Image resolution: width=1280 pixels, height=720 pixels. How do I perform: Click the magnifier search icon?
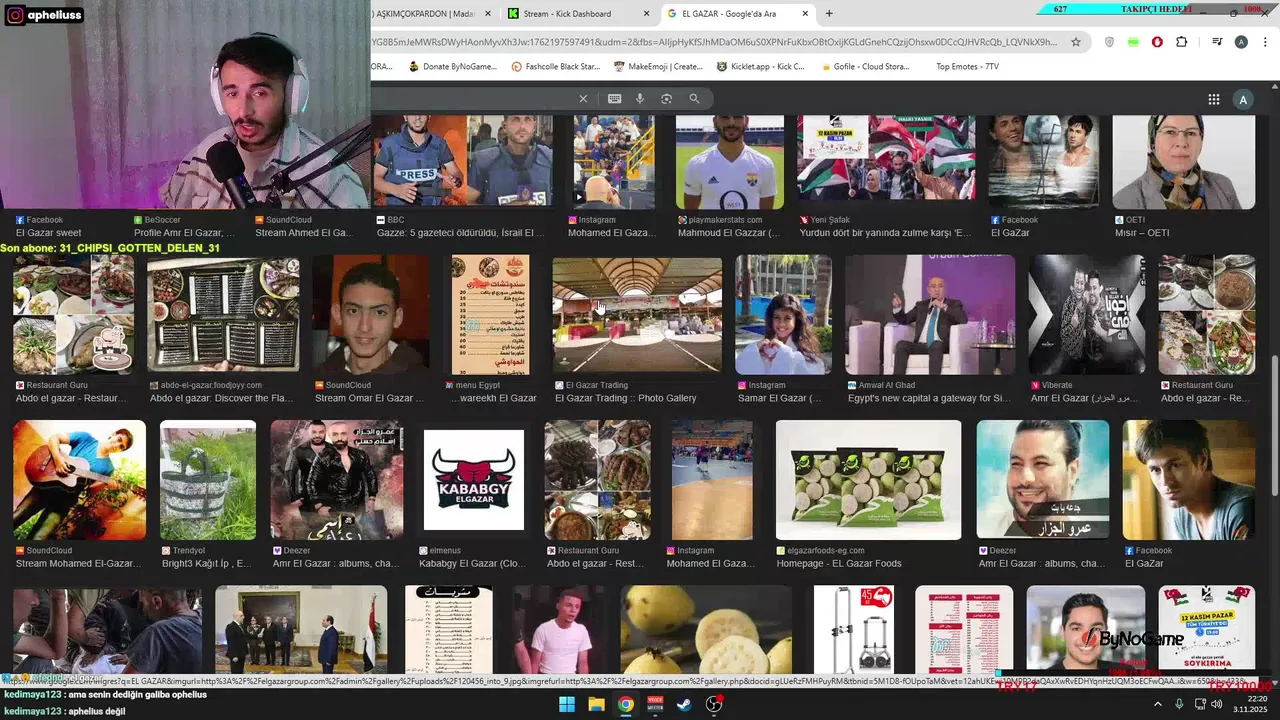(694, 98)
